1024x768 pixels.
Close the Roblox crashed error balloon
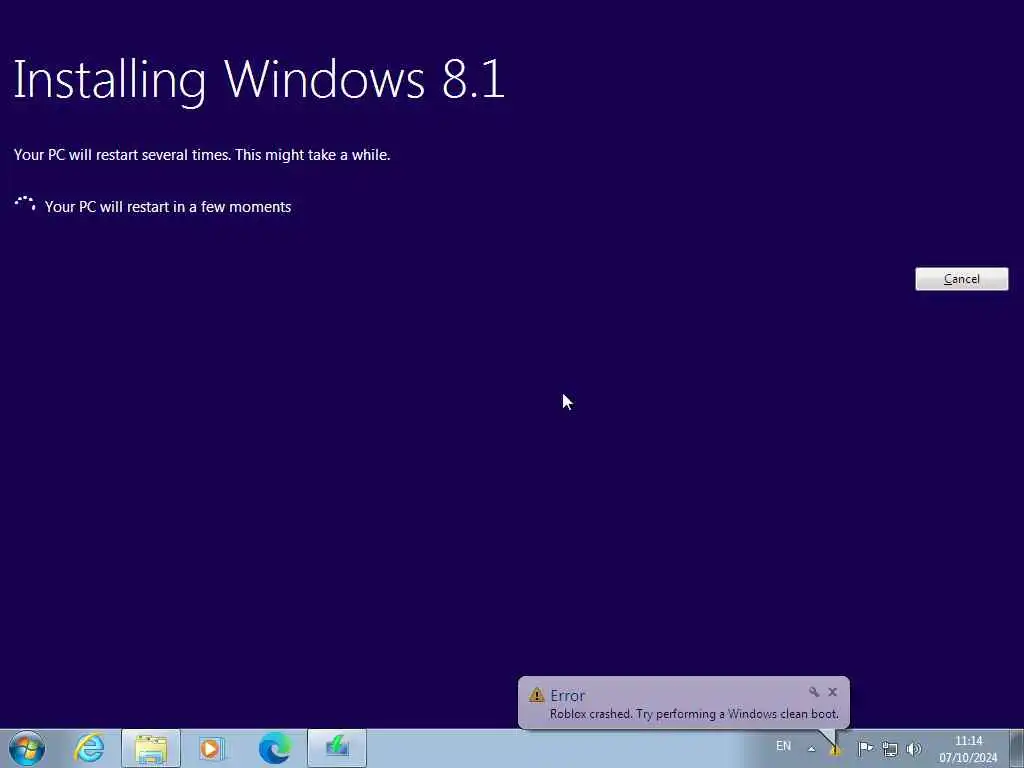pyautogui.click(x=833, y=692)
